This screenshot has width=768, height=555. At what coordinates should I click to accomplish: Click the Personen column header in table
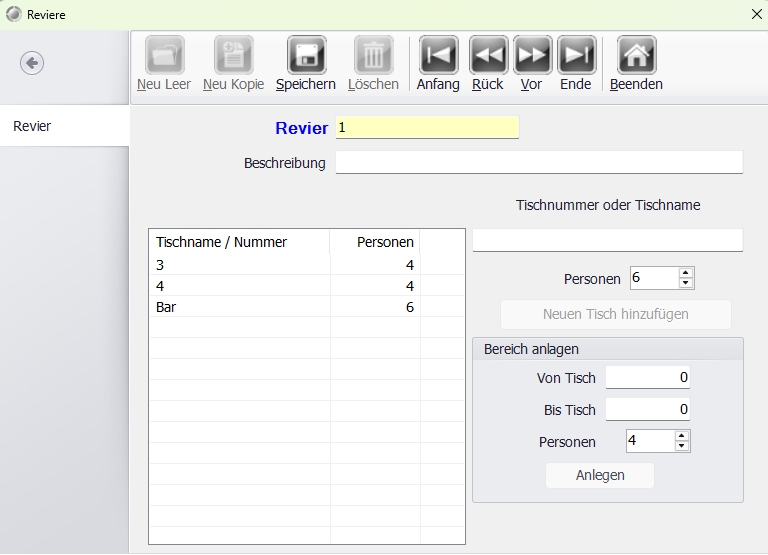click(375, 242)
